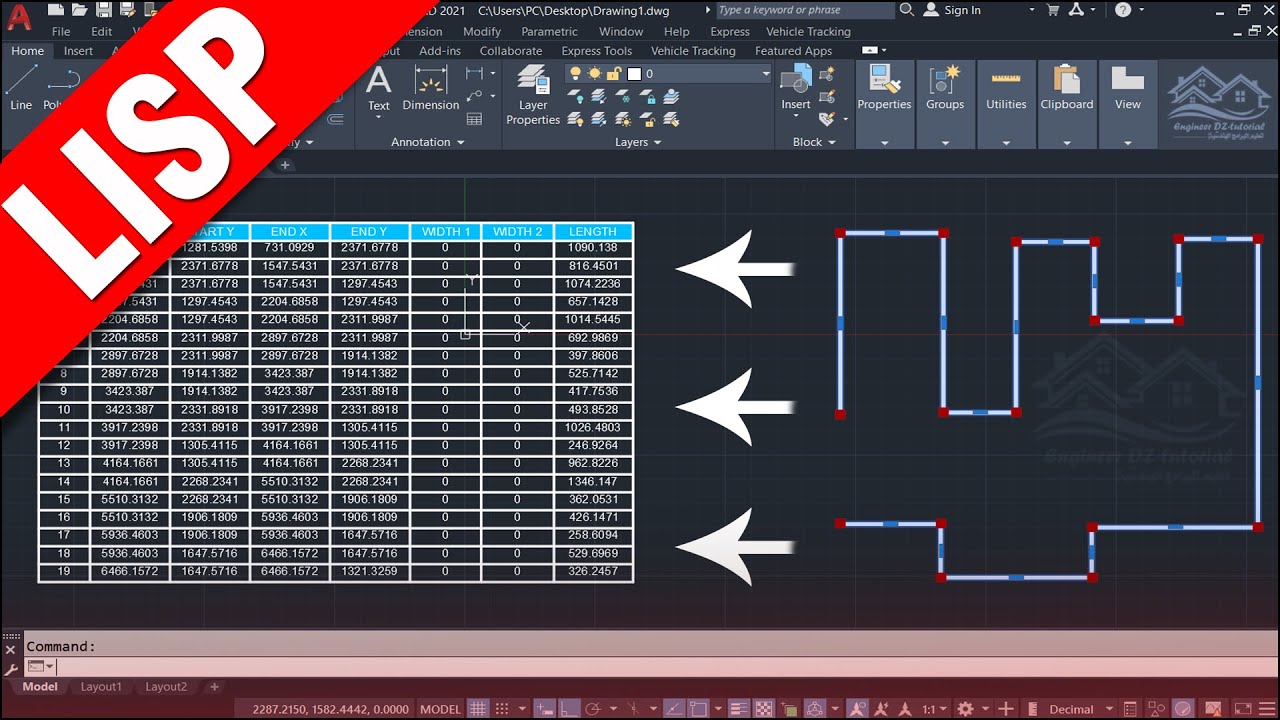
Task: Click the New drawing icon in quick access
Action: point(57,10)
